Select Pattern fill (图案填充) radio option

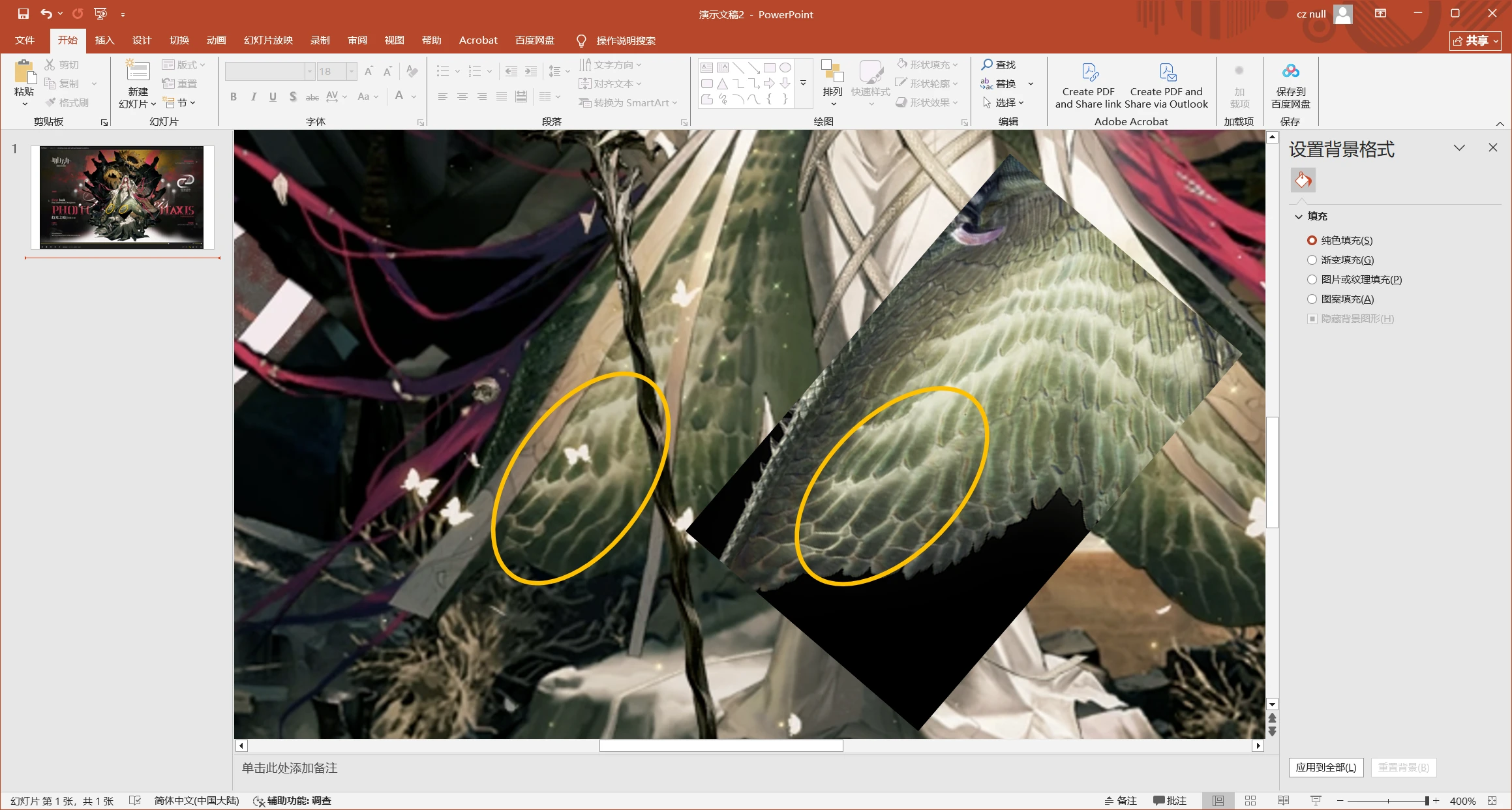pos(1312,299)
